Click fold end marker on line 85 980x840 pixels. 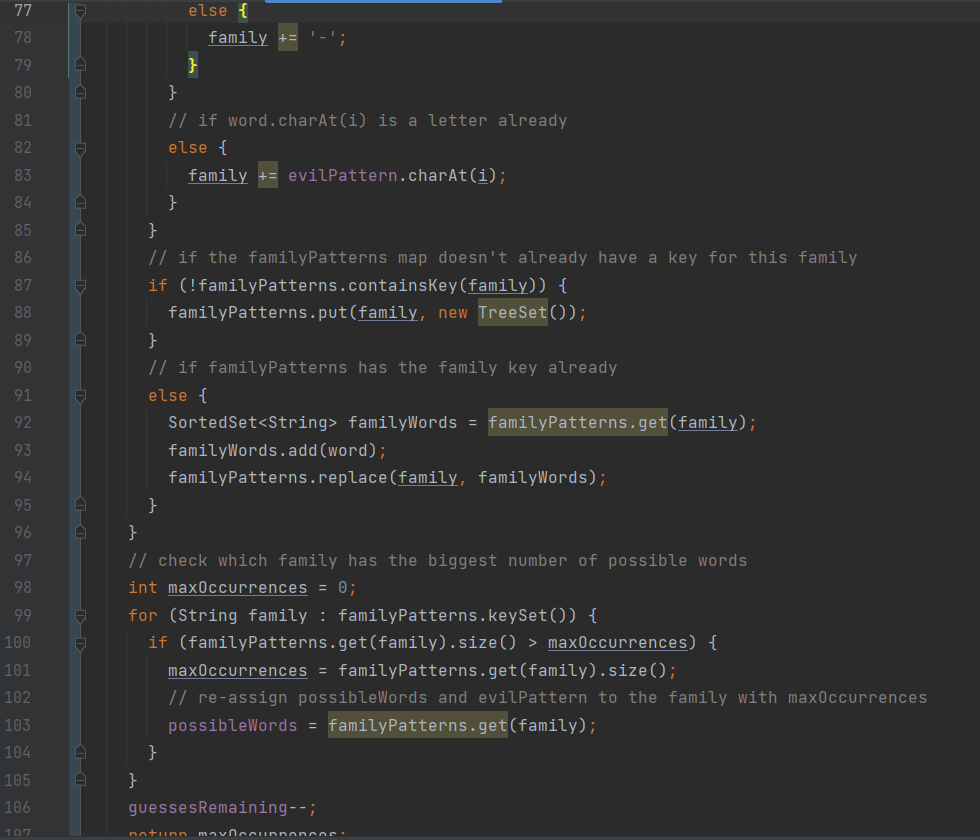(x=81, y=230)
